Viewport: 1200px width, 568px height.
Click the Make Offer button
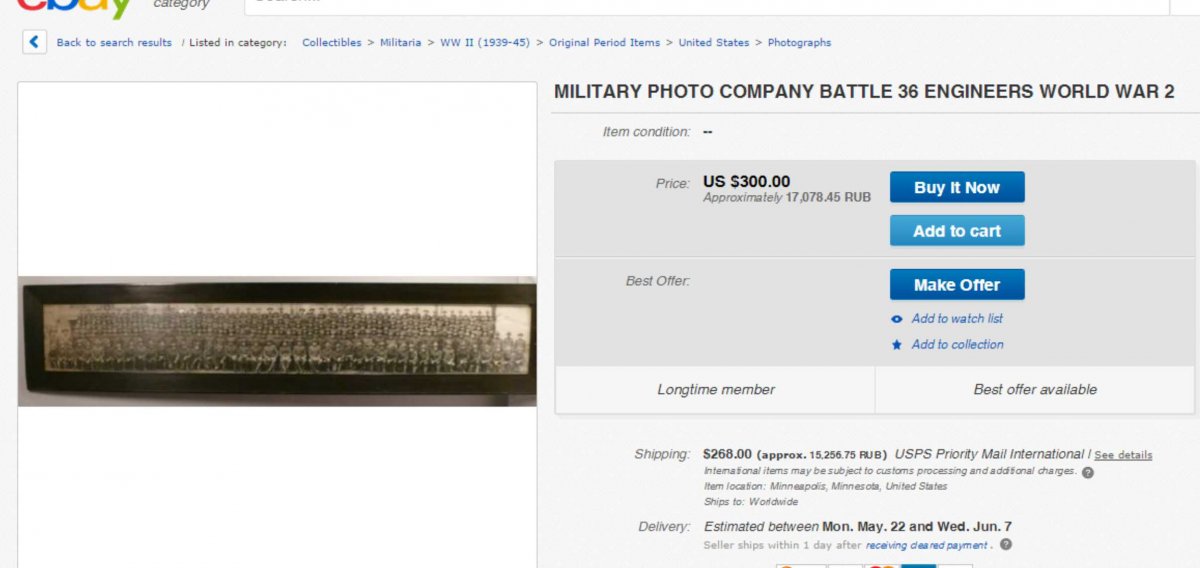point(957,285)
